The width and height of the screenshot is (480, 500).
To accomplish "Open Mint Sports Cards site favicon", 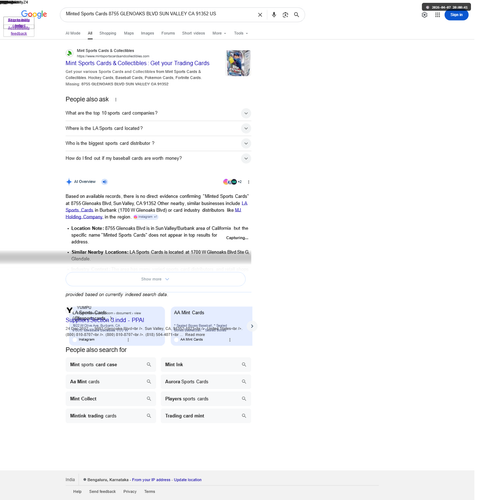I will 69,53.
